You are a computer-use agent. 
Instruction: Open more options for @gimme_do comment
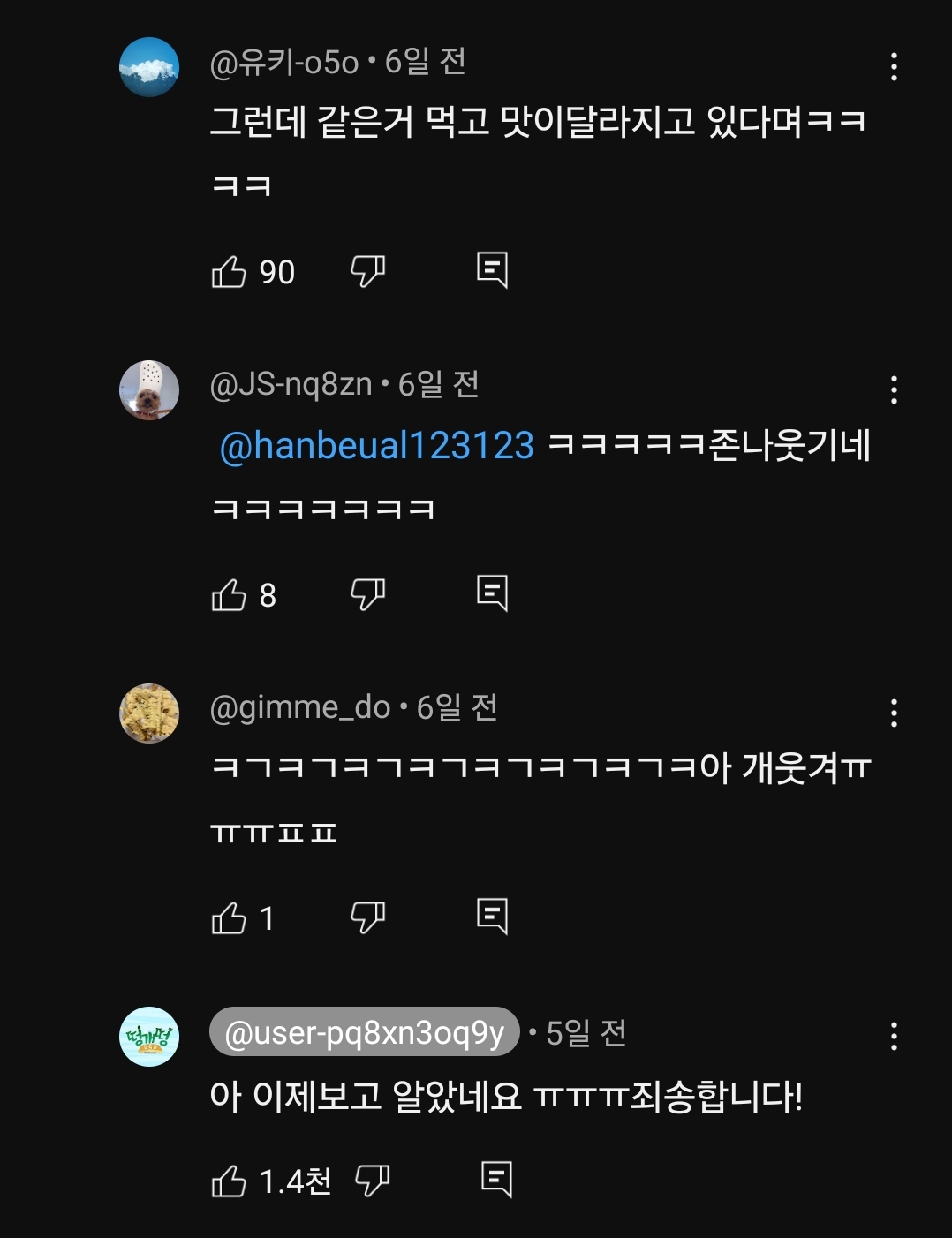pos(894,713)
